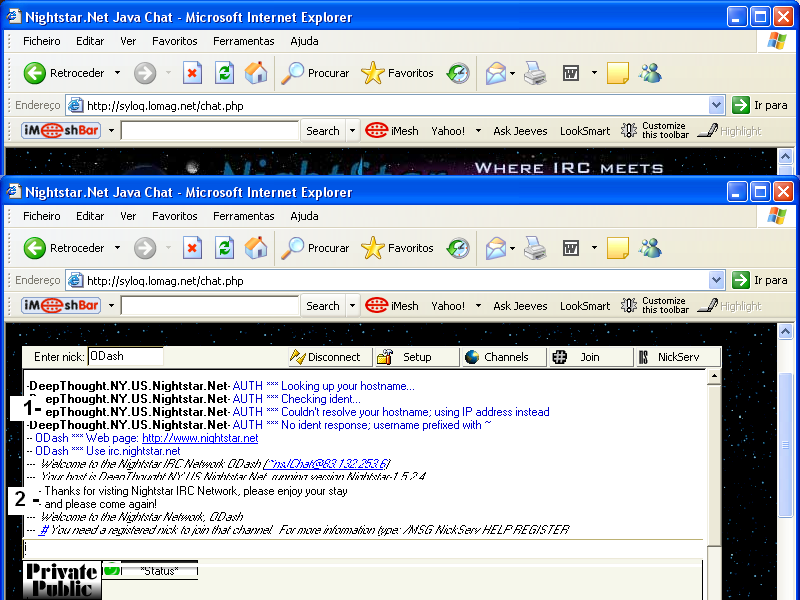The height and width of the screenshot is (600, 800).
Task: Open Editar menu in front window
Action: coord(90,216)
